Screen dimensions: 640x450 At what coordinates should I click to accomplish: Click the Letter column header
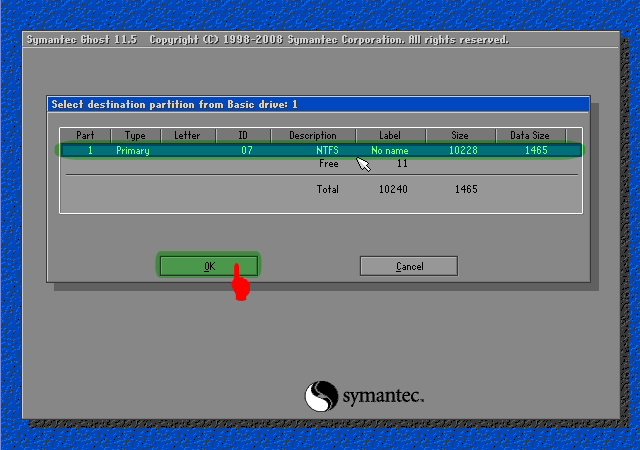point(187,136)
